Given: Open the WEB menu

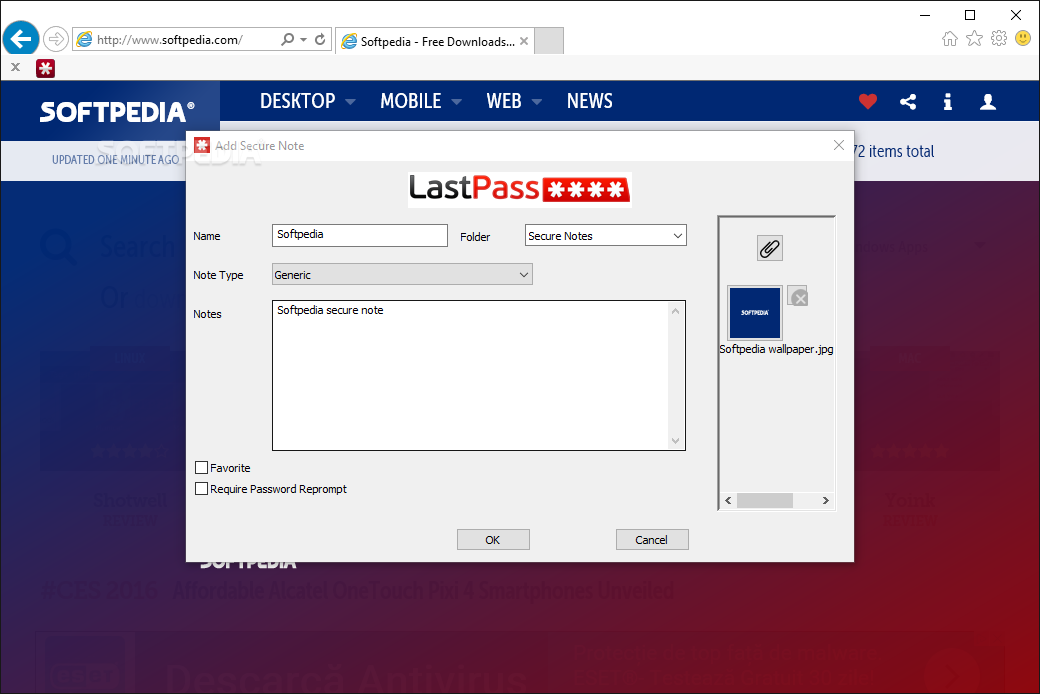Looking at the screenshot, I should pos(514,101).
